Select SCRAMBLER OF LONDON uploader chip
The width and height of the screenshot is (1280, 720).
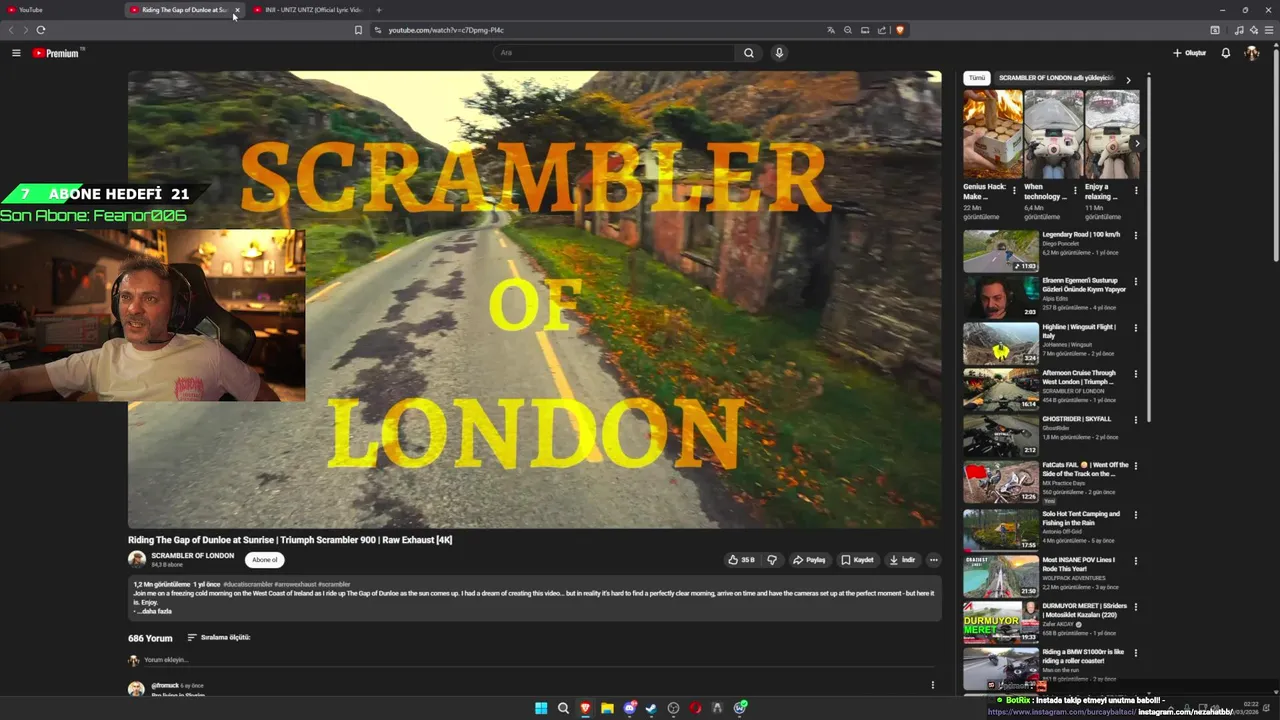pyautogui.click(x=1056, y=78)
